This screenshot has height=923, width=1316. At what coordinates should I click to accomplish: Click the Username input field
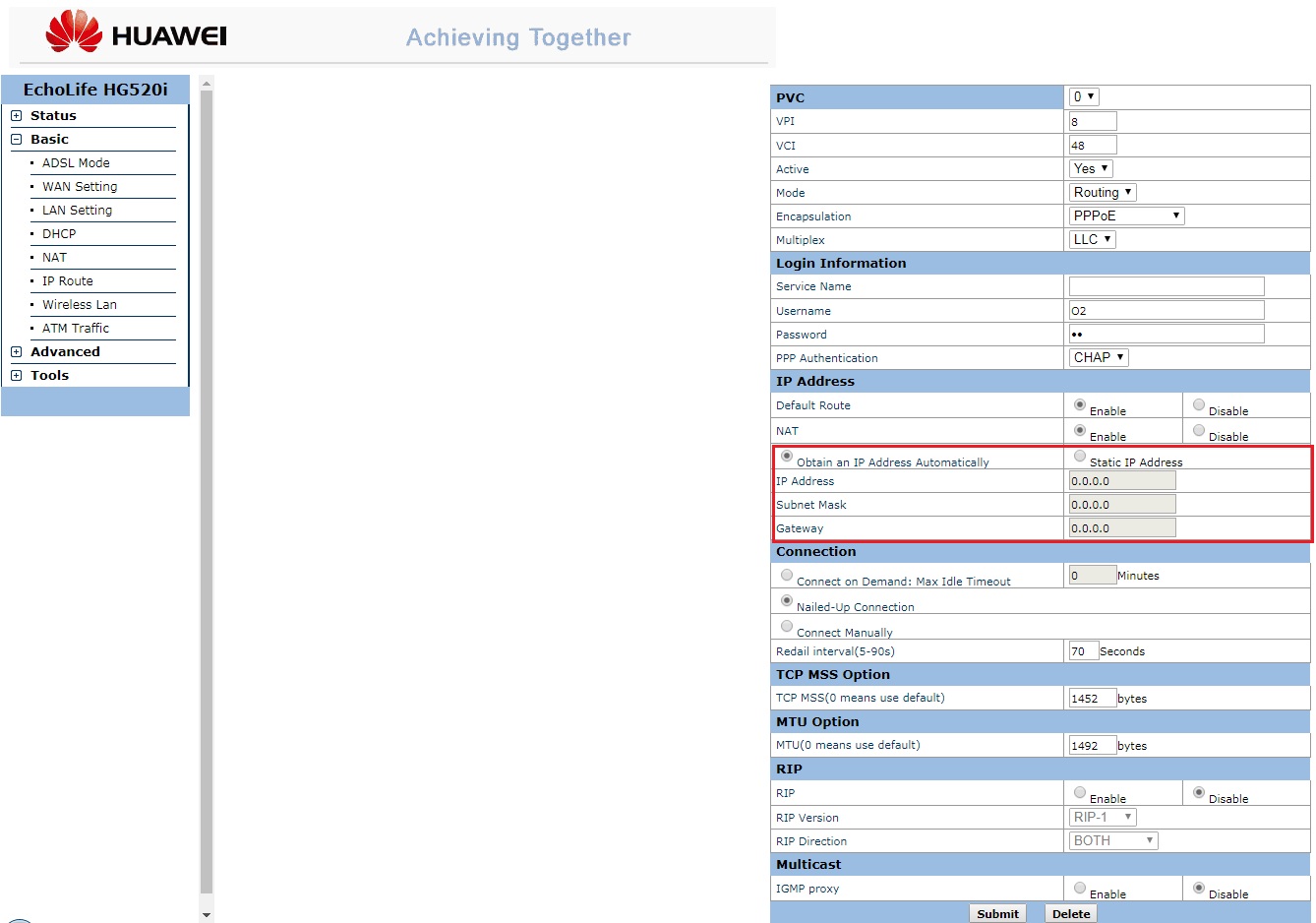pos(1166,310)
